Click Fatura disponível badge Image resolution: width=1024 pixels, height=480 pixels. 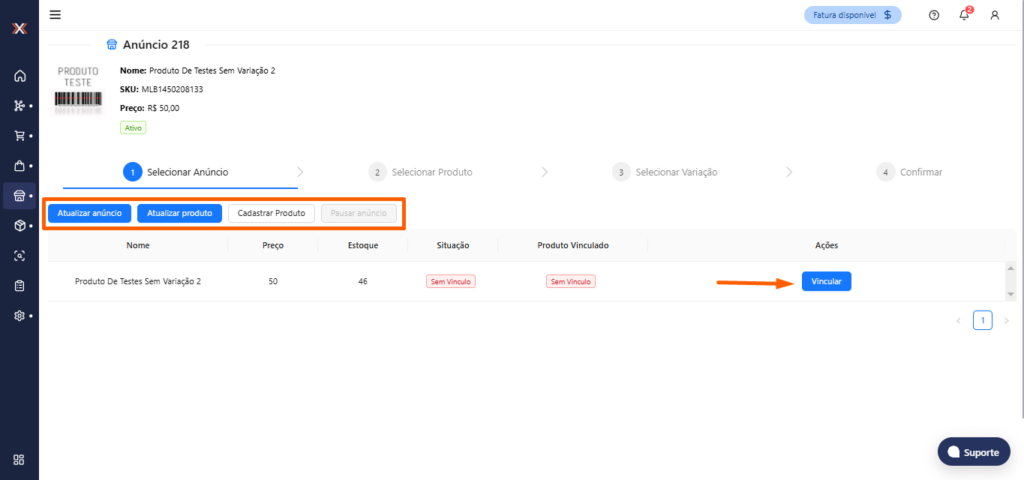click(x=853, y=15)
